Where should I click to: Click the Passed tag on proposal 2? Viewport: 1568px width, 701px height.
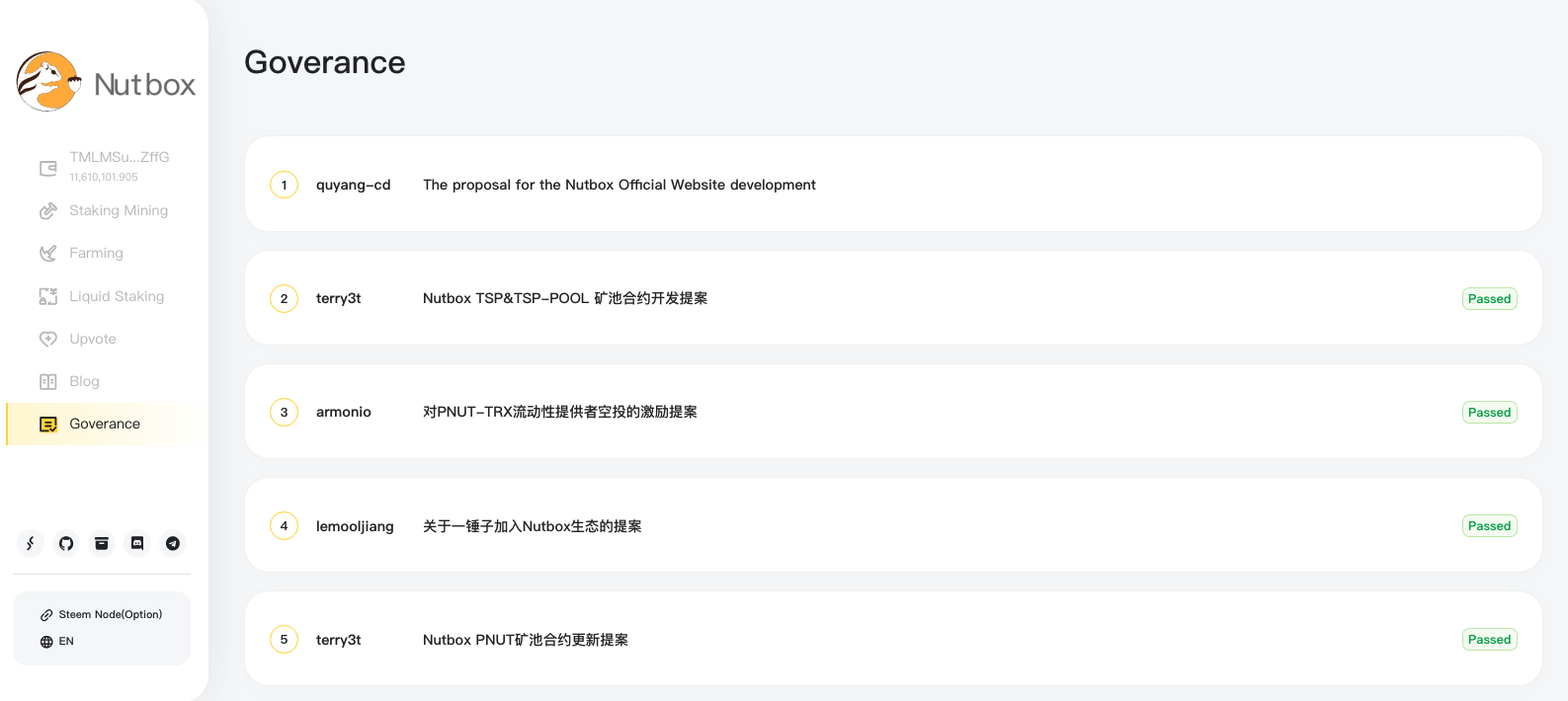1489,299
